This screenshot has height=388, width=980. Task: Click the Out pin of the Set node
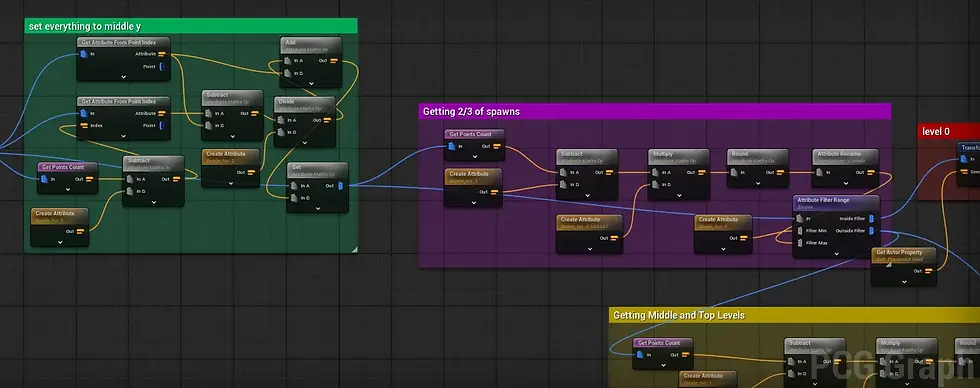340,186
